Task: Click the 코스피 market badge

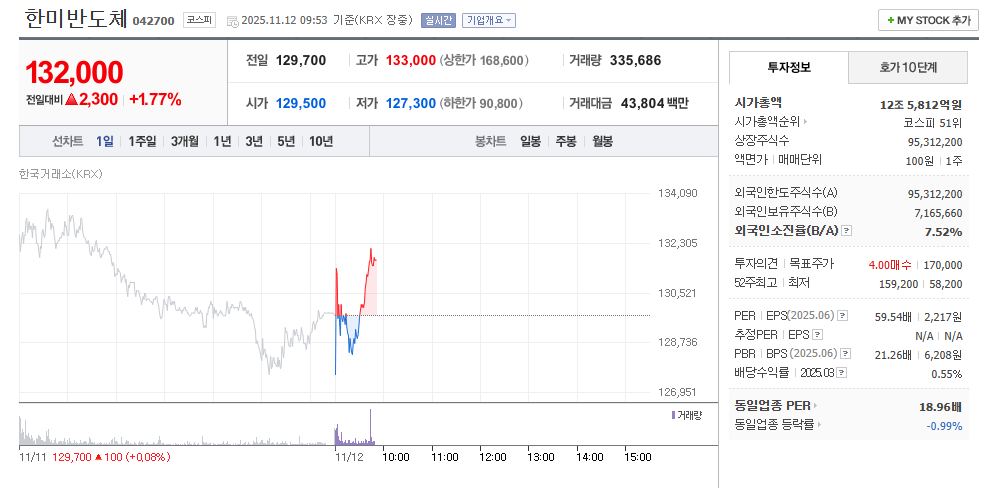Action: (x=199, y=20)
